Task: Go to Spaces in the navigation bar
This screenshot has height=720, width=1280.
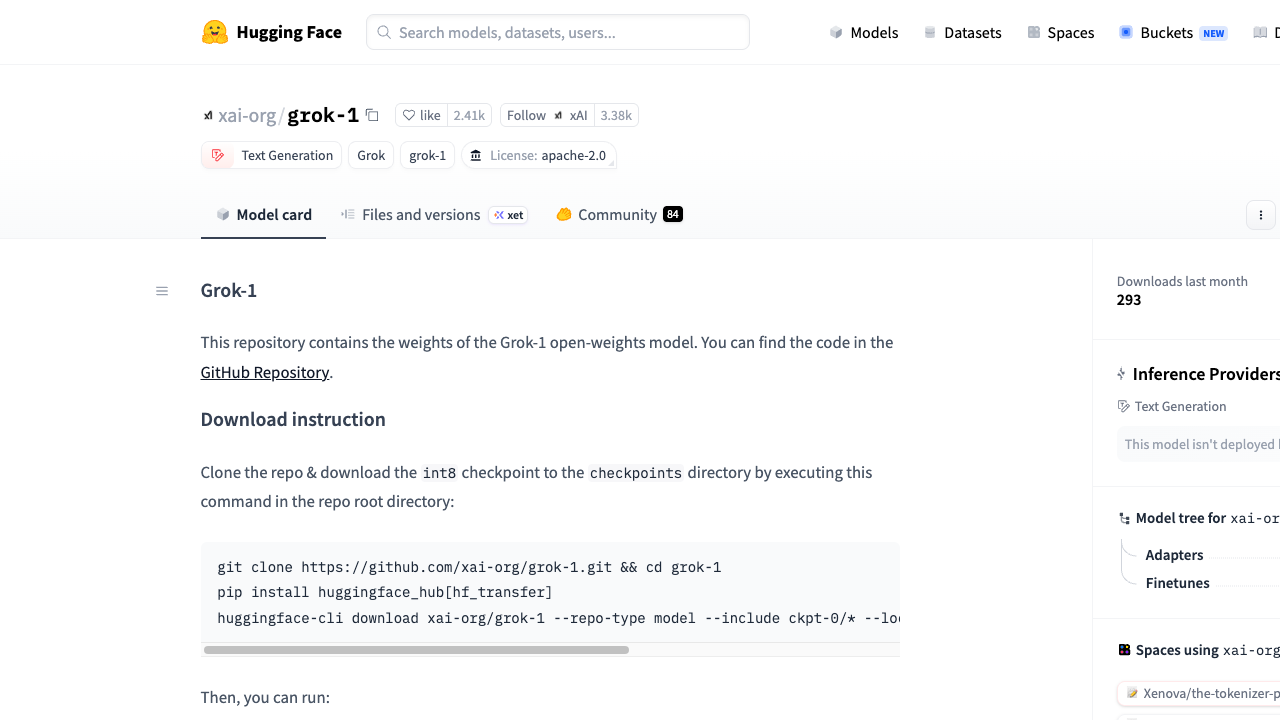Action: tap(1061, 32)
